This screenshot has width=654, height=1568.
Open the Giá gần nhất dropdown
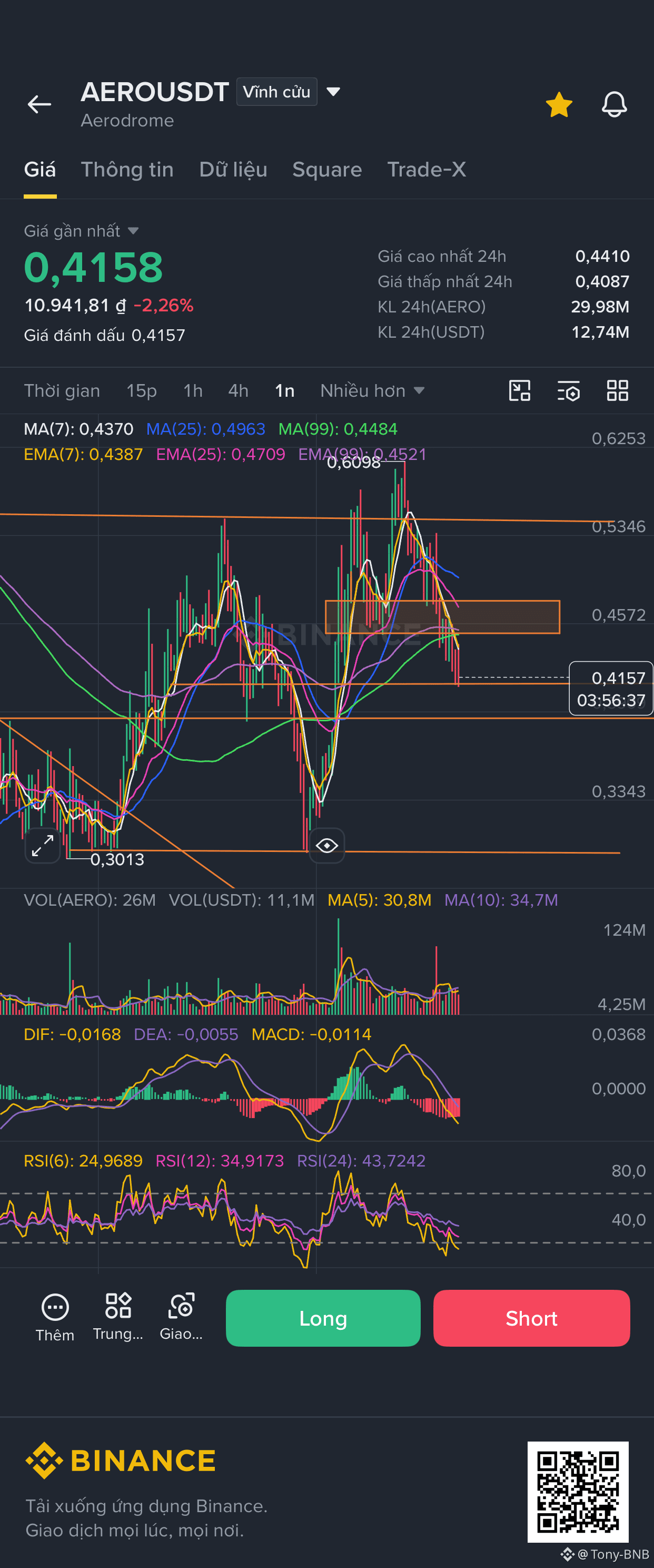(x=81, y=231)
